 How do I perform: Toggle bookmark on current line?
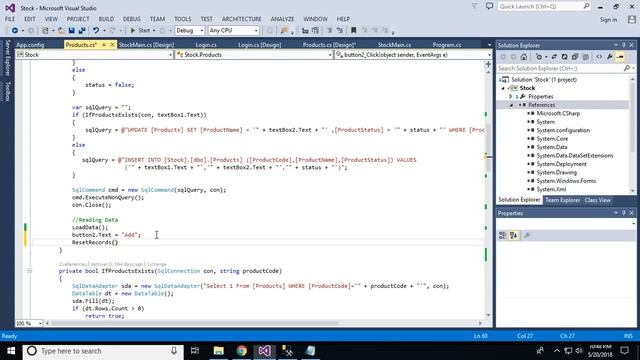pos(353,31)
